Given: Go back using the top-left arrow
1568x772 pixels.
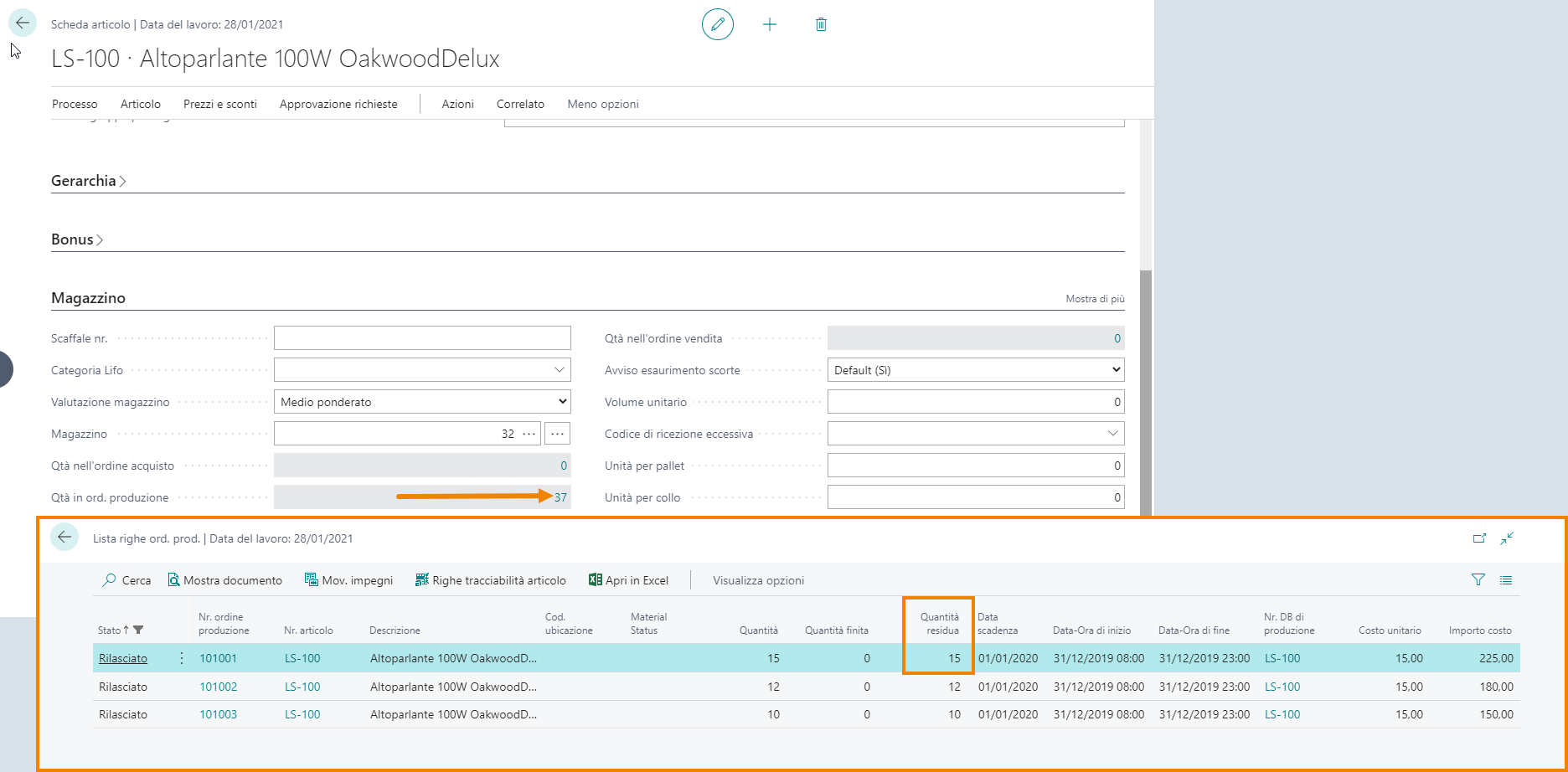Looking at the screenshot, I should [x=23, y=23].
